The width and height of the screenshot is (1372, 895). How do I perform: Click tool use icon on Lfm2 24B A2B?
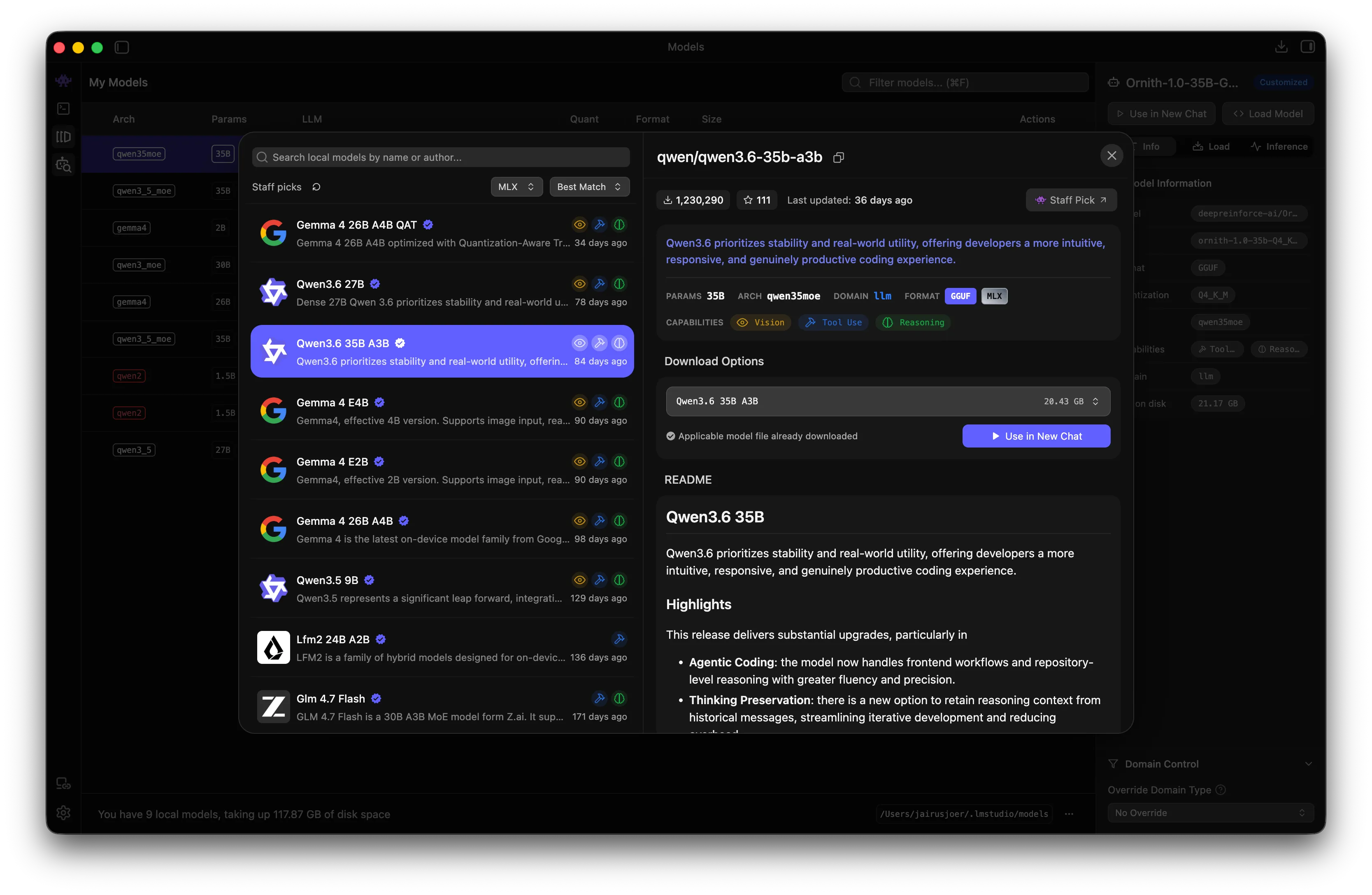(x=619, y=639)
